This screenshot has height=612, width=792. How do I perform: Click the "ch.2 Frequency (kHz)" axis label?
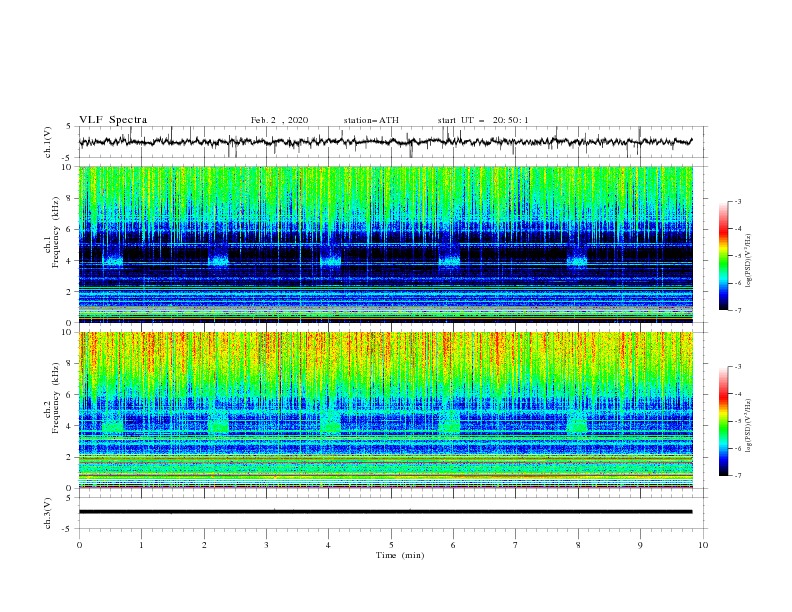click(52, 397)
